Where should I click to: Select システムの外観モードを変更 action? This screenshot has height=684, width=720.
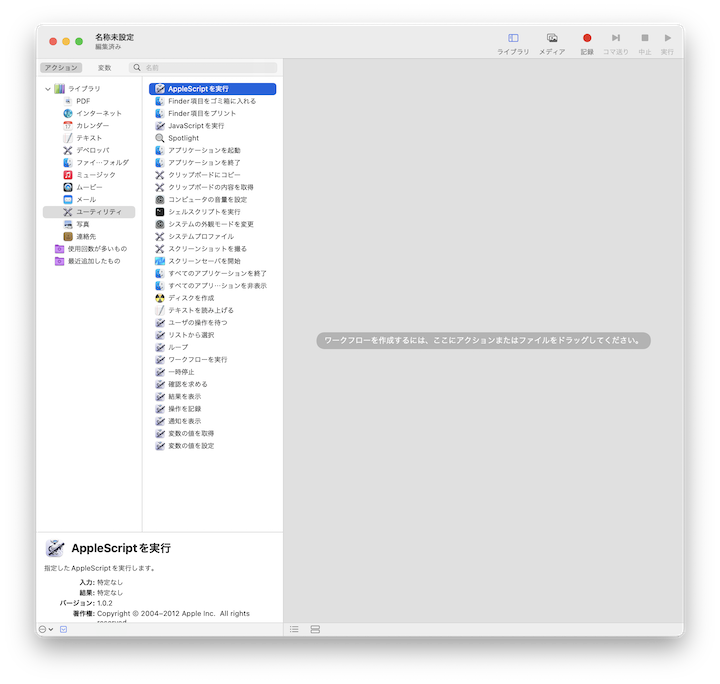(x=213, y=224)
